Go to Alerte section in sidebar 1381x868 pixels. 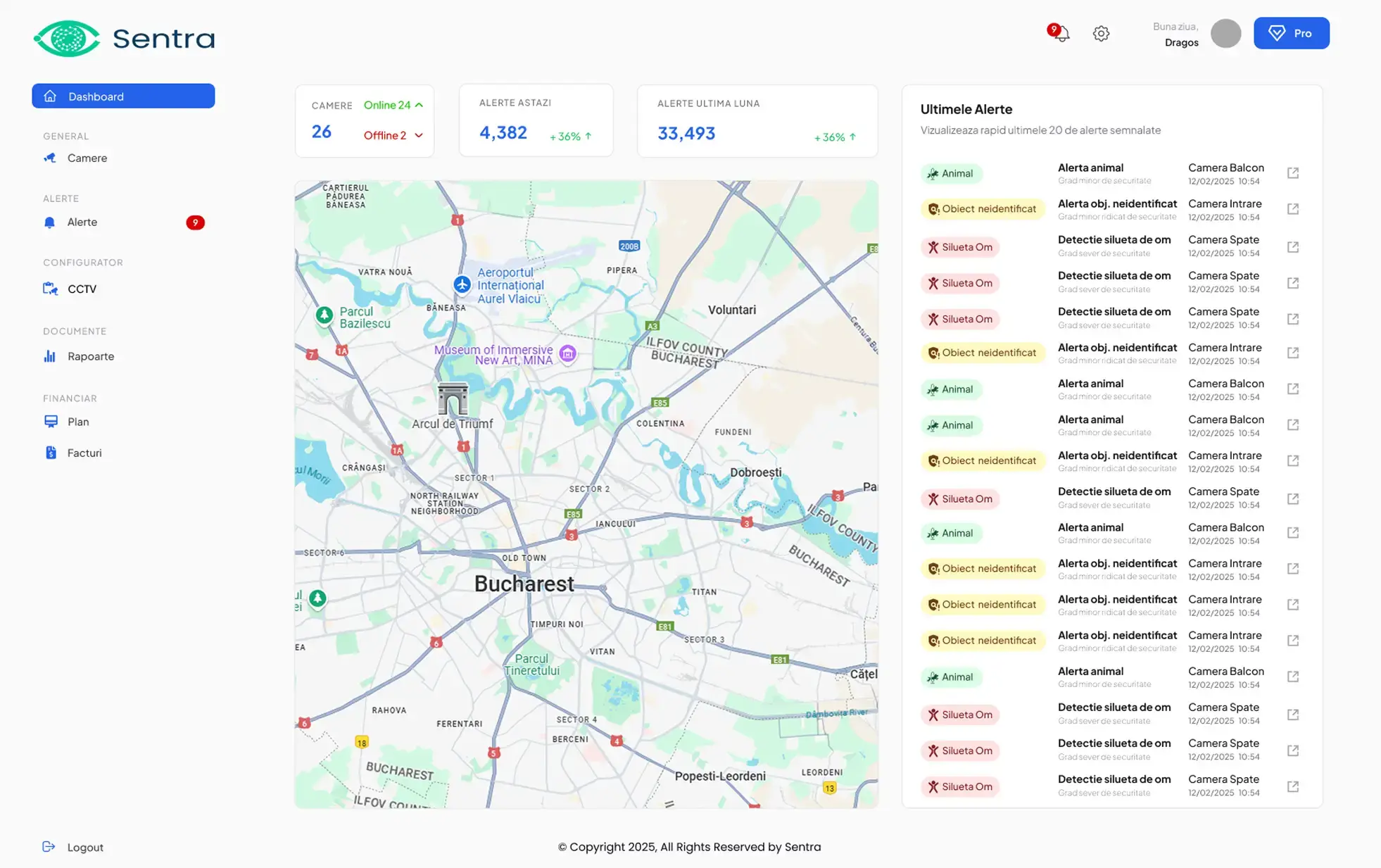[82, 222]
